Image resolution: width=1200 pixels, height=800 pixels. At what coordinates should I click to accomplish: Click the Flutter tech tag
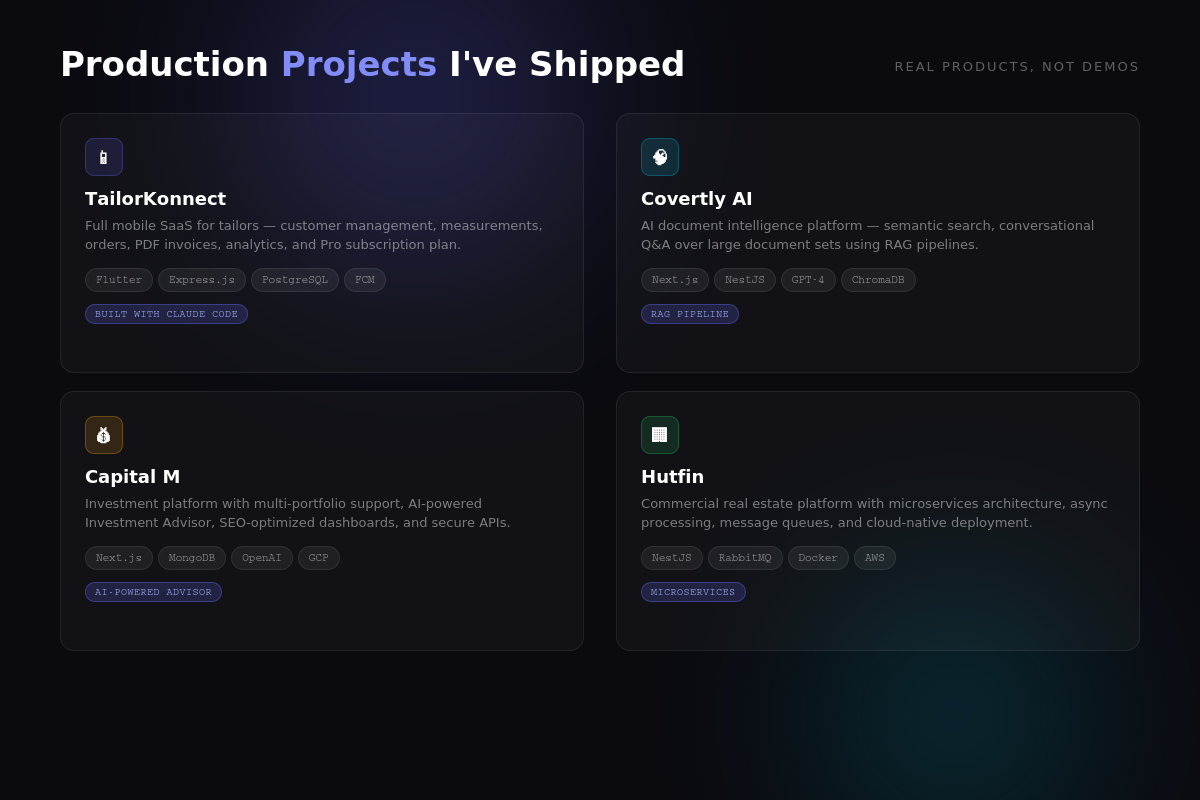(x=119, y=280)
